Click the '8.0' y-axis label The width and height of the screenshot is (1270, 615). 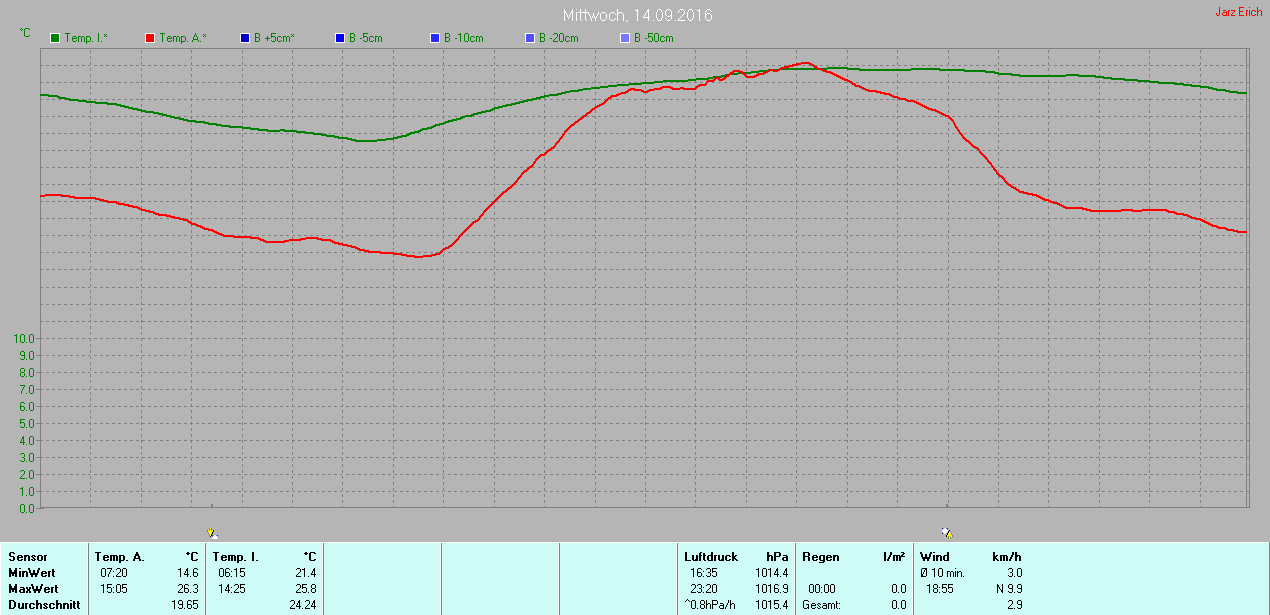(x=27, y=372)
